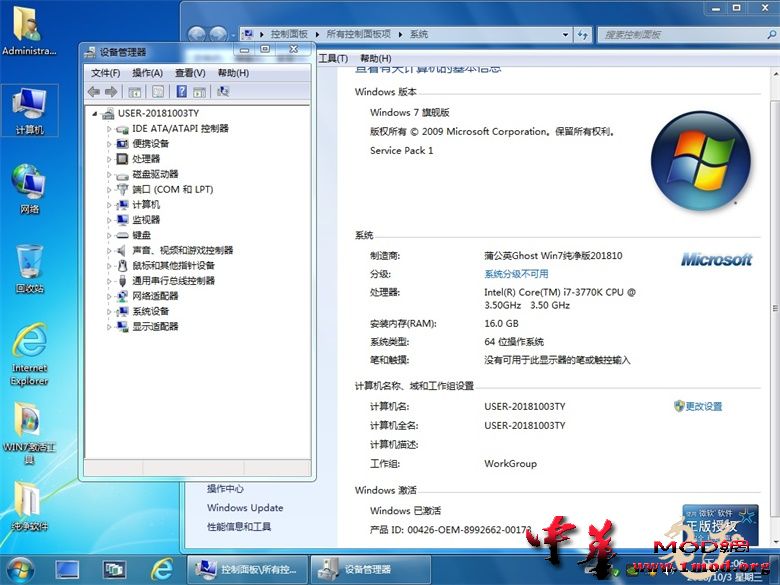Click scan for hardware changes toolbar icon

click(x=223, y=92)
